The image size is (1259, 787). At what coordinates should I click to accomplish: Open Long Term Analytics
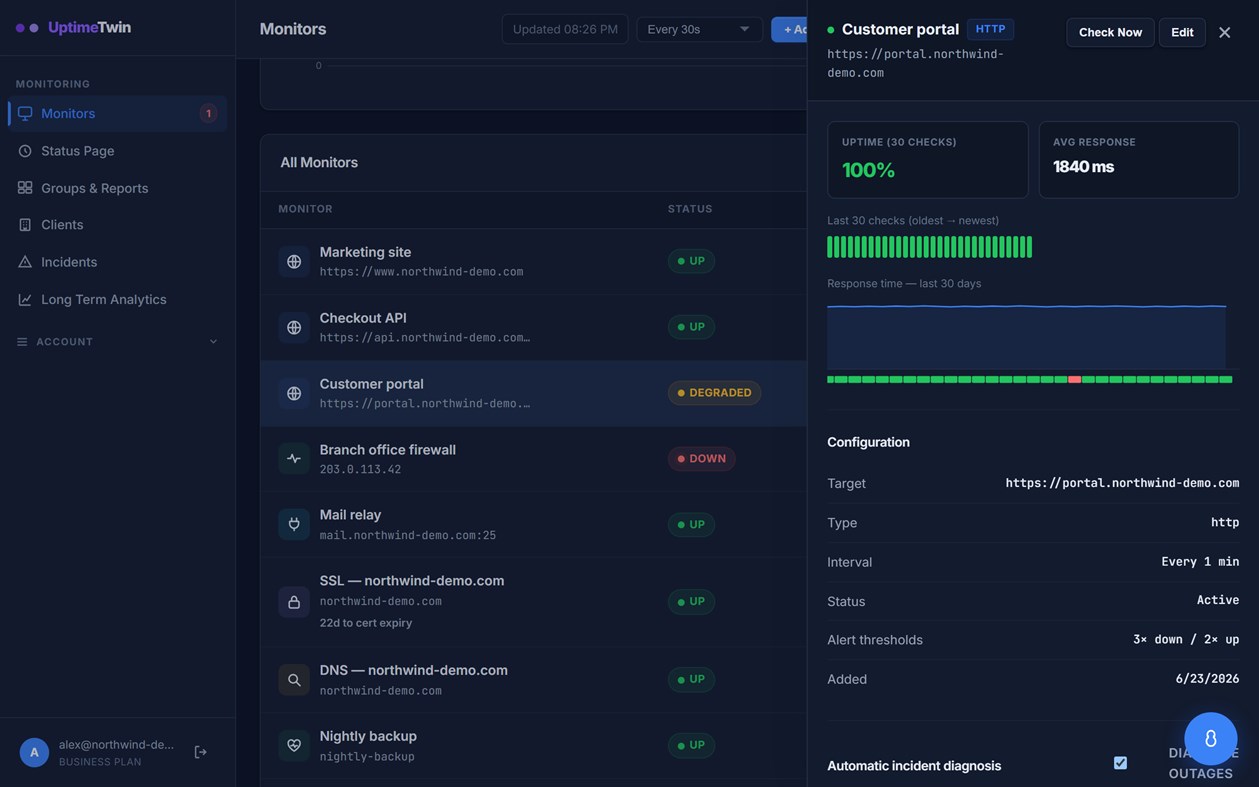point(117,299)
